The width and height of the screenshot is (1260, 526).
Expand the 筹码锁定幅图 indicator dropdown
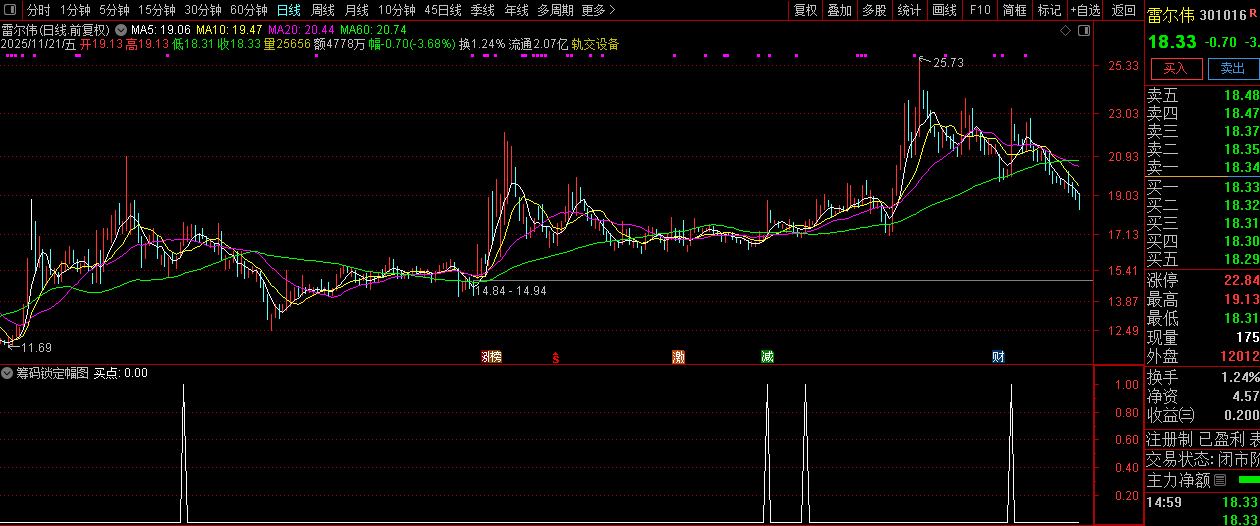(8, 373)
